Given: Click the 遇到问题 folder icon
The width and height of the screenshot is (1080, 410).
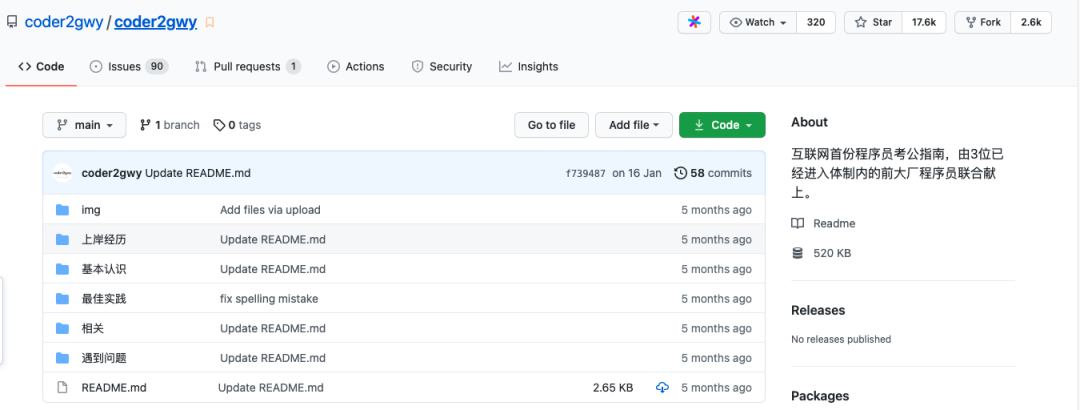Looking at the screenshot, I should coord(63,358).
